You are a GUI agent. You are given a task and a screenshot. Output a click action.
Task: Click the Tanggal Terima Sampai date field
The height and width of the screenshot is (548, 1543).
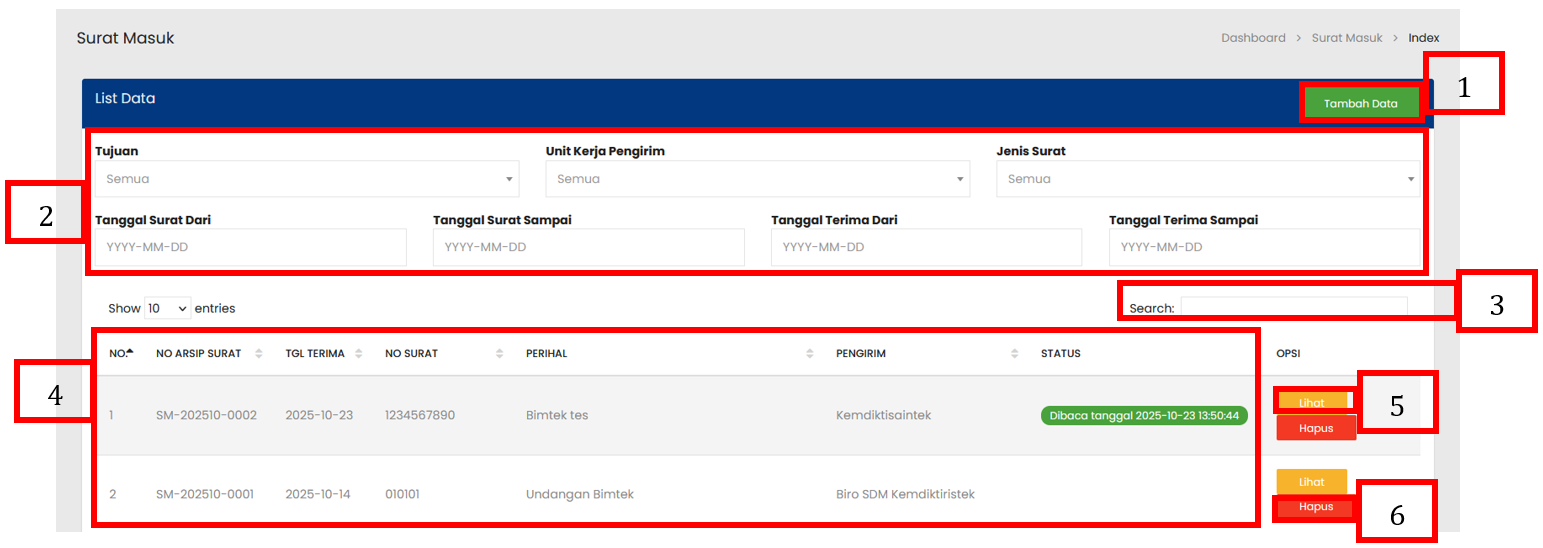coord(1264,247)
